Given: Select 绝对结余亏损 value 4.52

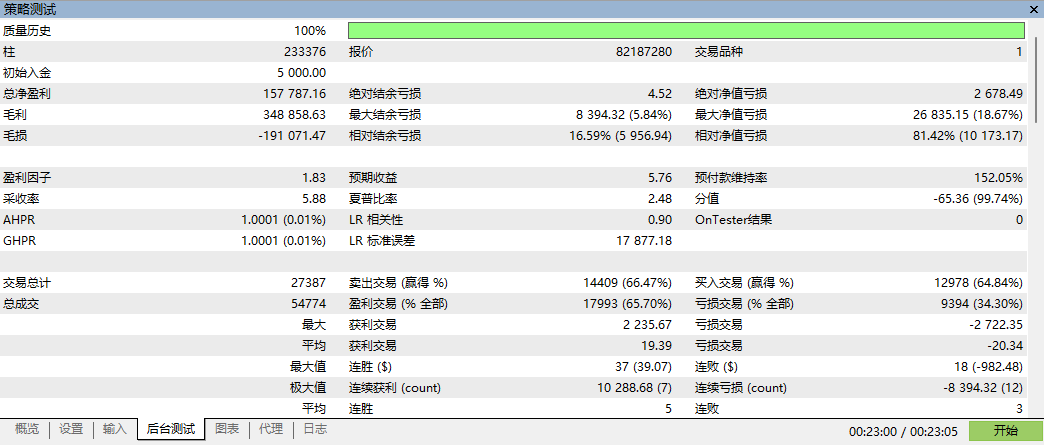Looking at the screenshot, I should pyautogui.click(x=660, y=94).
